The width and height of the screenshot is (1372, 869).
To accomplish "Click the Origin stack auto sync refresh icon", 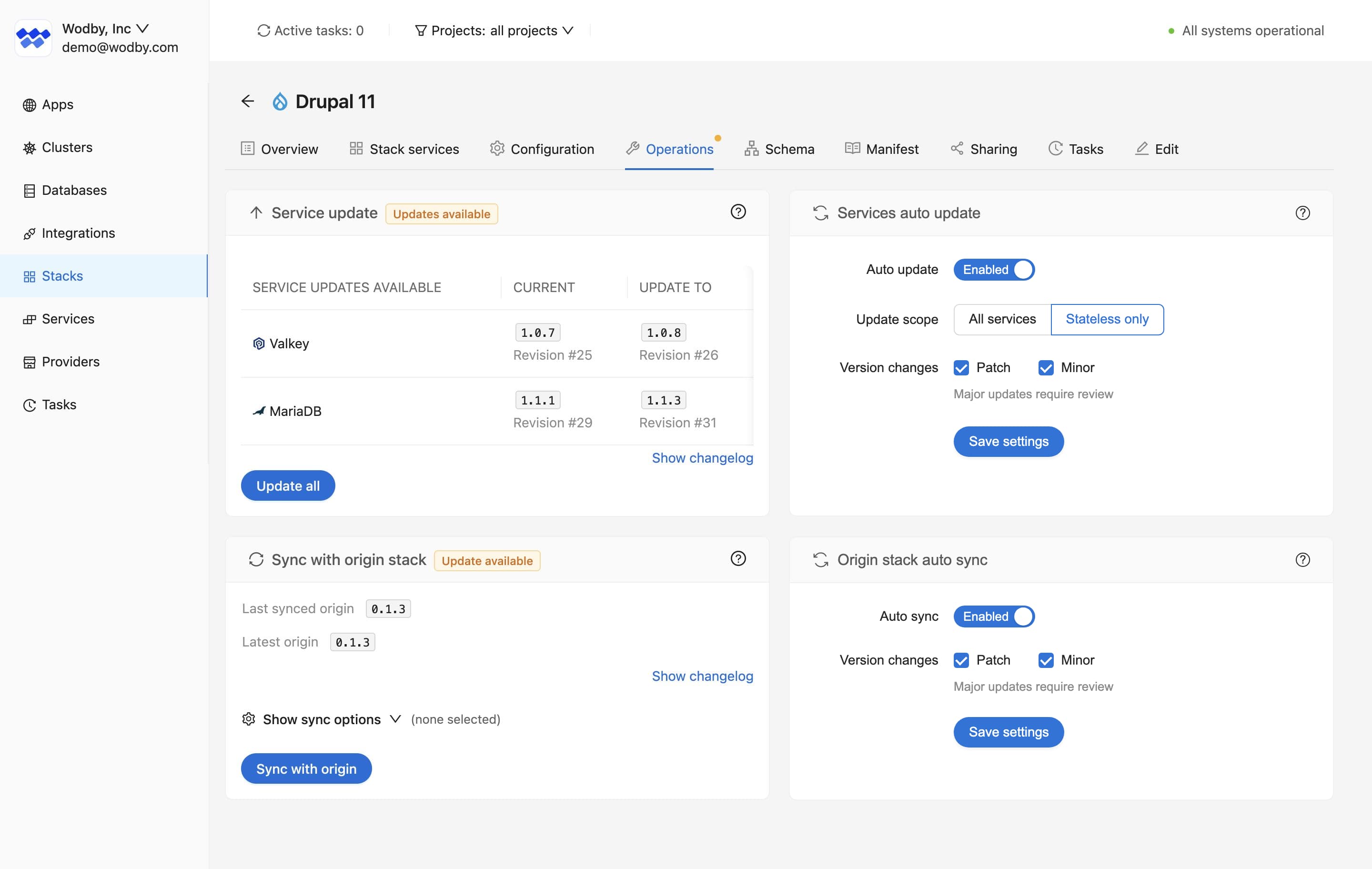I will pos(820,560).
